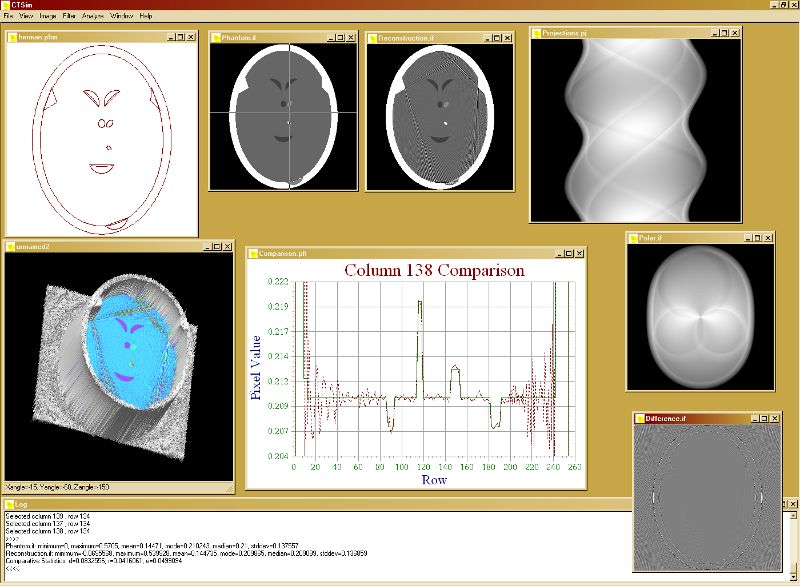This screenshot has height=586, width=800.
Task: Activate the Projections.pj sinogram image
Action: click(636, 130)
